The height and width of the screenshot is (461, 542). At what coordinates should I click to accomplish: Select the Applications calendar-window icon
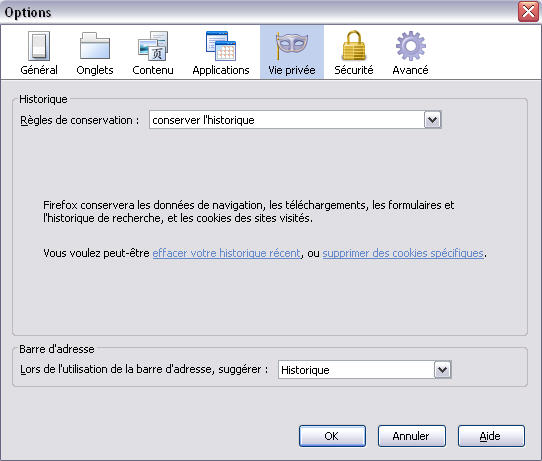tap(221, 46)
